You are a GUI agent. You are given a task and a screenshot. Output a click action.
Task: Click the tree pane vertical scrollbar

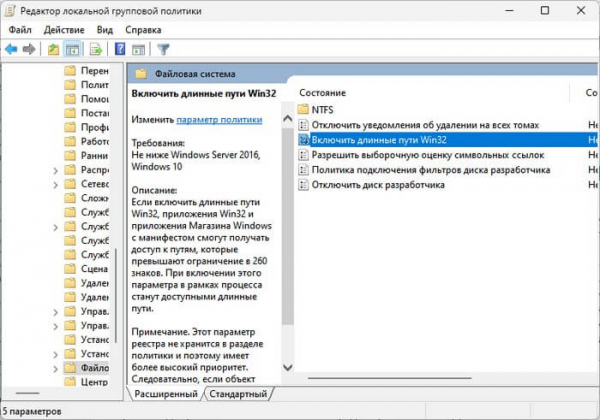(115, 295)
